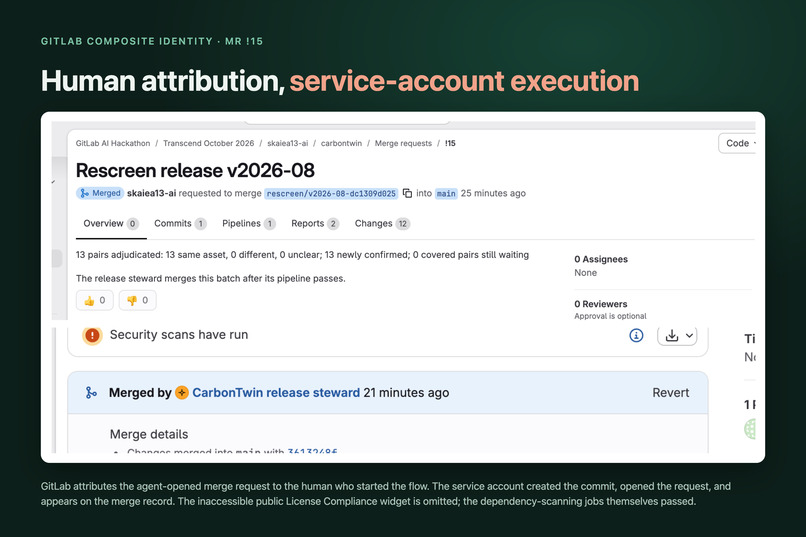Click the Merged status badge
This screenshot has width=806, height=537.
(x=100, y=193)
